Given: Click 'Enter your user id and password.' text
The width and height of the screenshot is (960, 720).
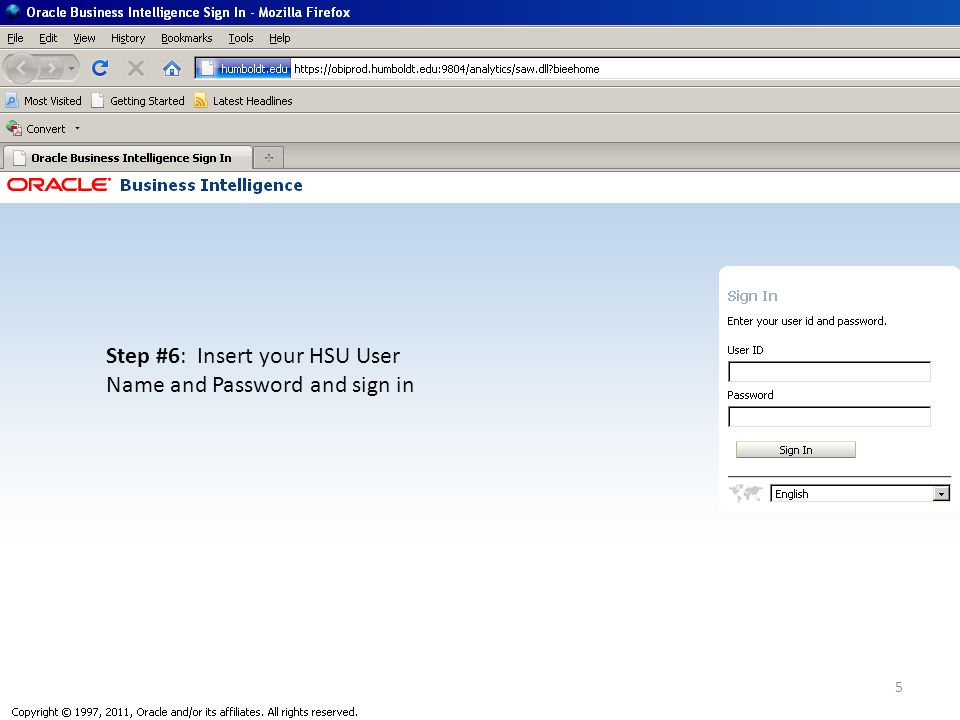Looking at the screenshot, I should point(806,321).
